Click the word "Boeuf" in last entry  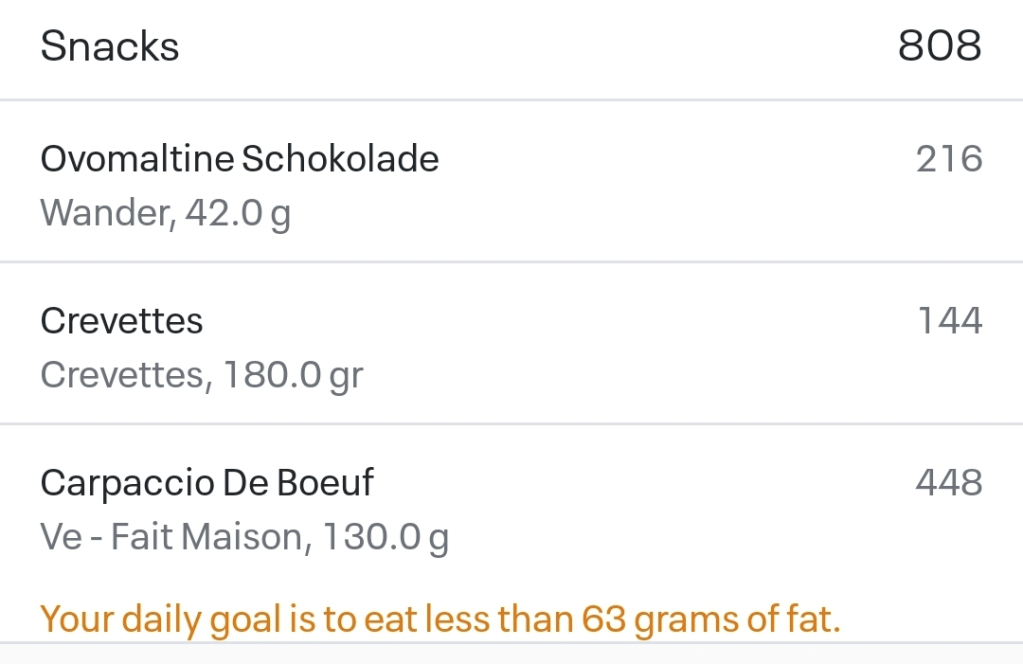[324, 483]
